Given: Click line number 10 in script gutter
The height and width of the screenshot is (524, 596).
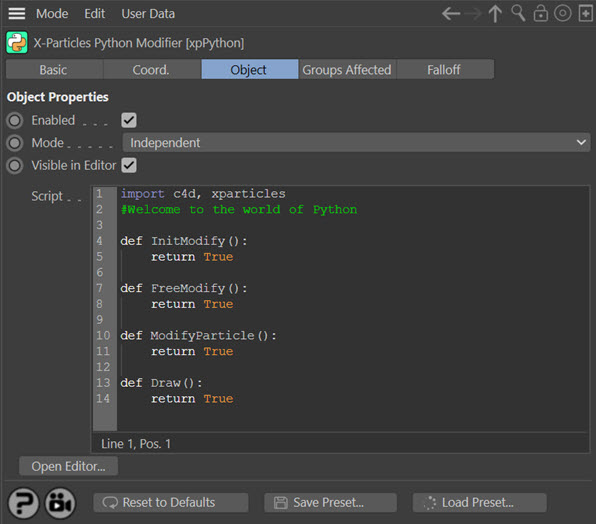Looking at the screenshot, I should tap(103, 336).
